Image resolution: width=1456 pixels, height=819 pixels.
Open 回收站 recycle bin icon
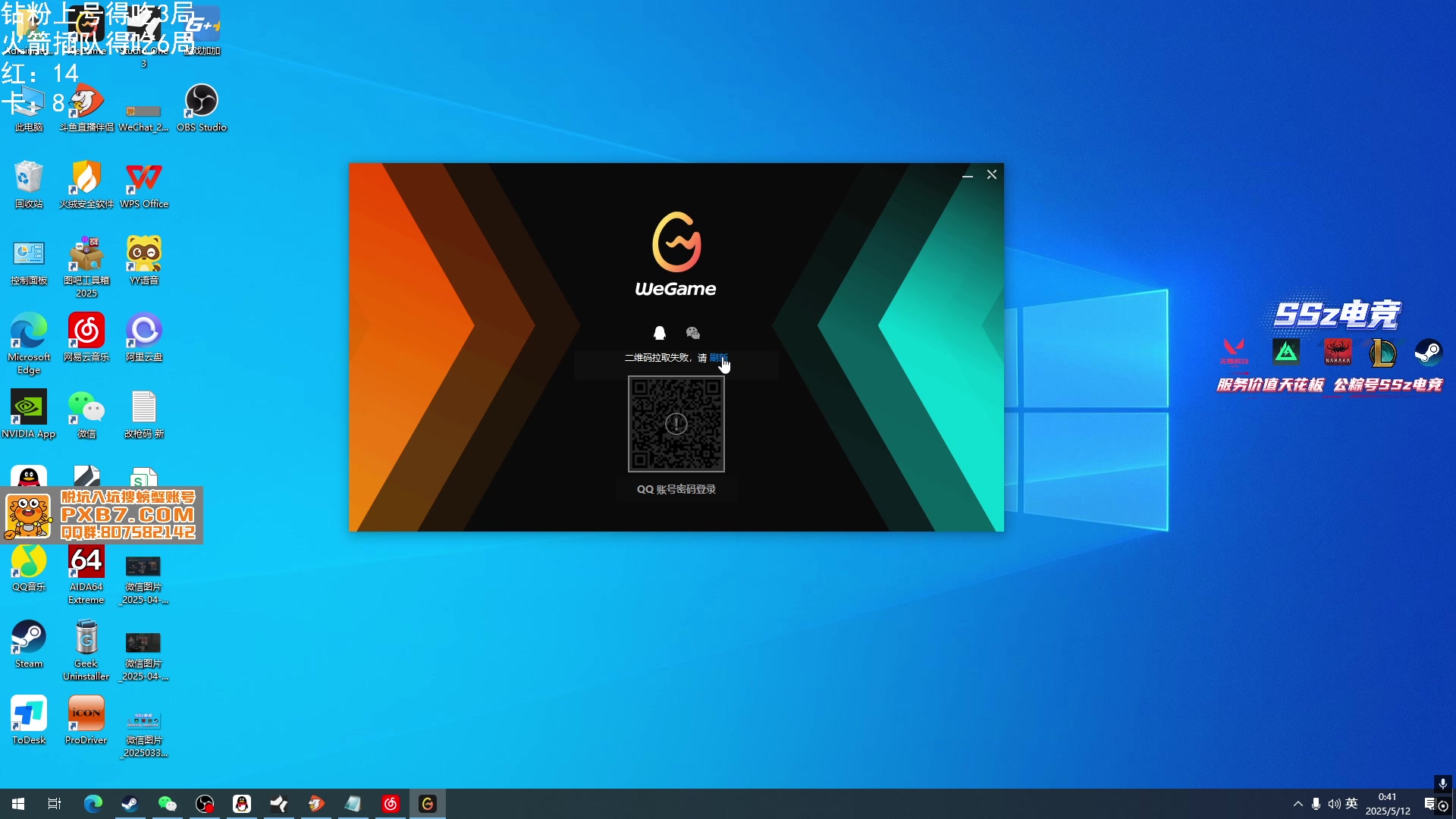(x=29, y=184)
